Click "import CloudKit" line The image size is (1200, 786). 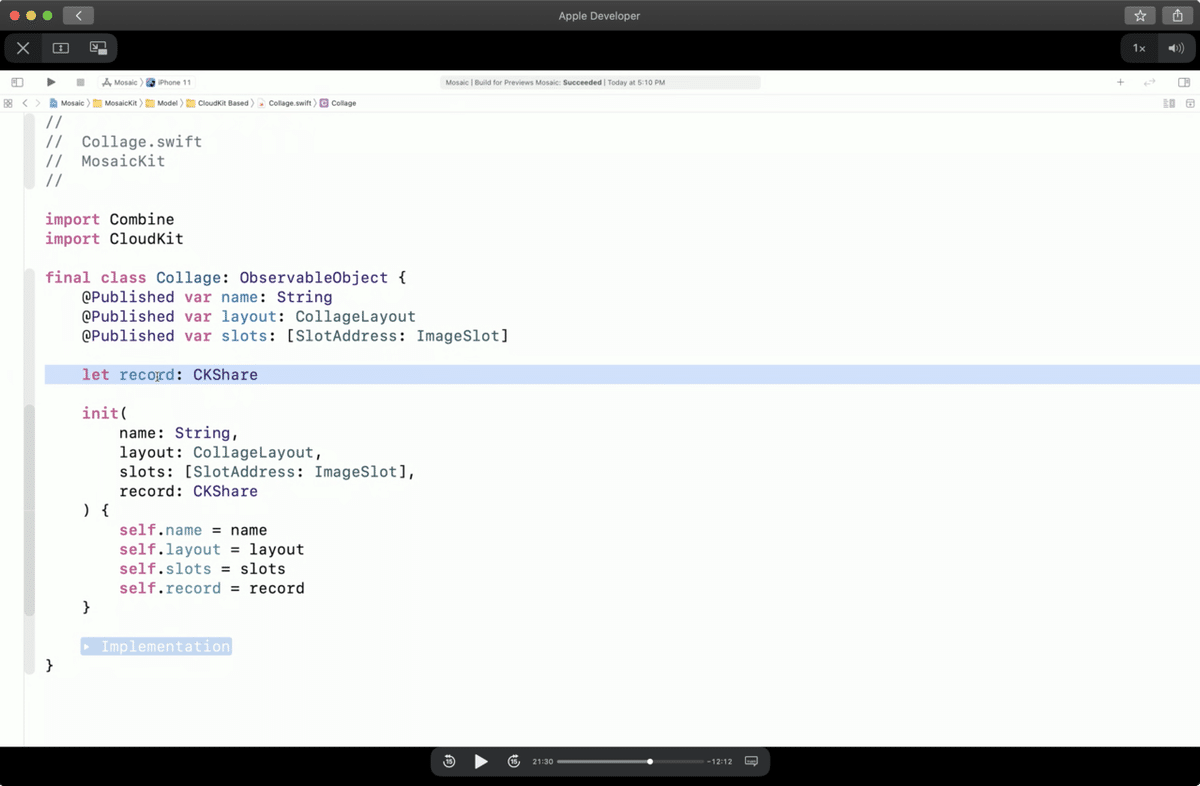coord(114,239)
